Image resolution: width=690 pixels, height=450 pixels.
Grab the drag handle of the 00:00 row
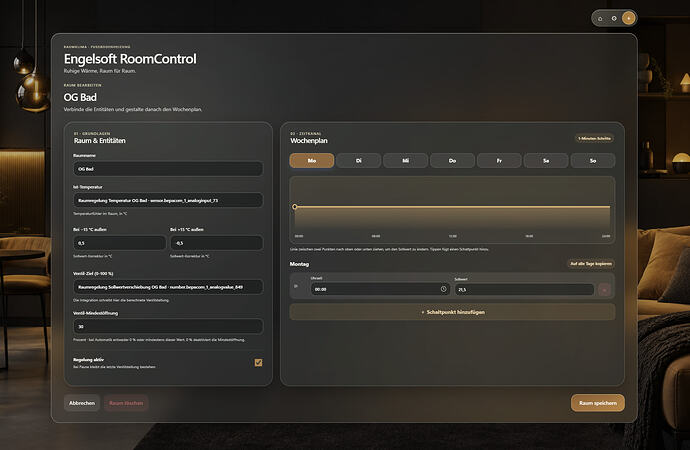point(296,286)
